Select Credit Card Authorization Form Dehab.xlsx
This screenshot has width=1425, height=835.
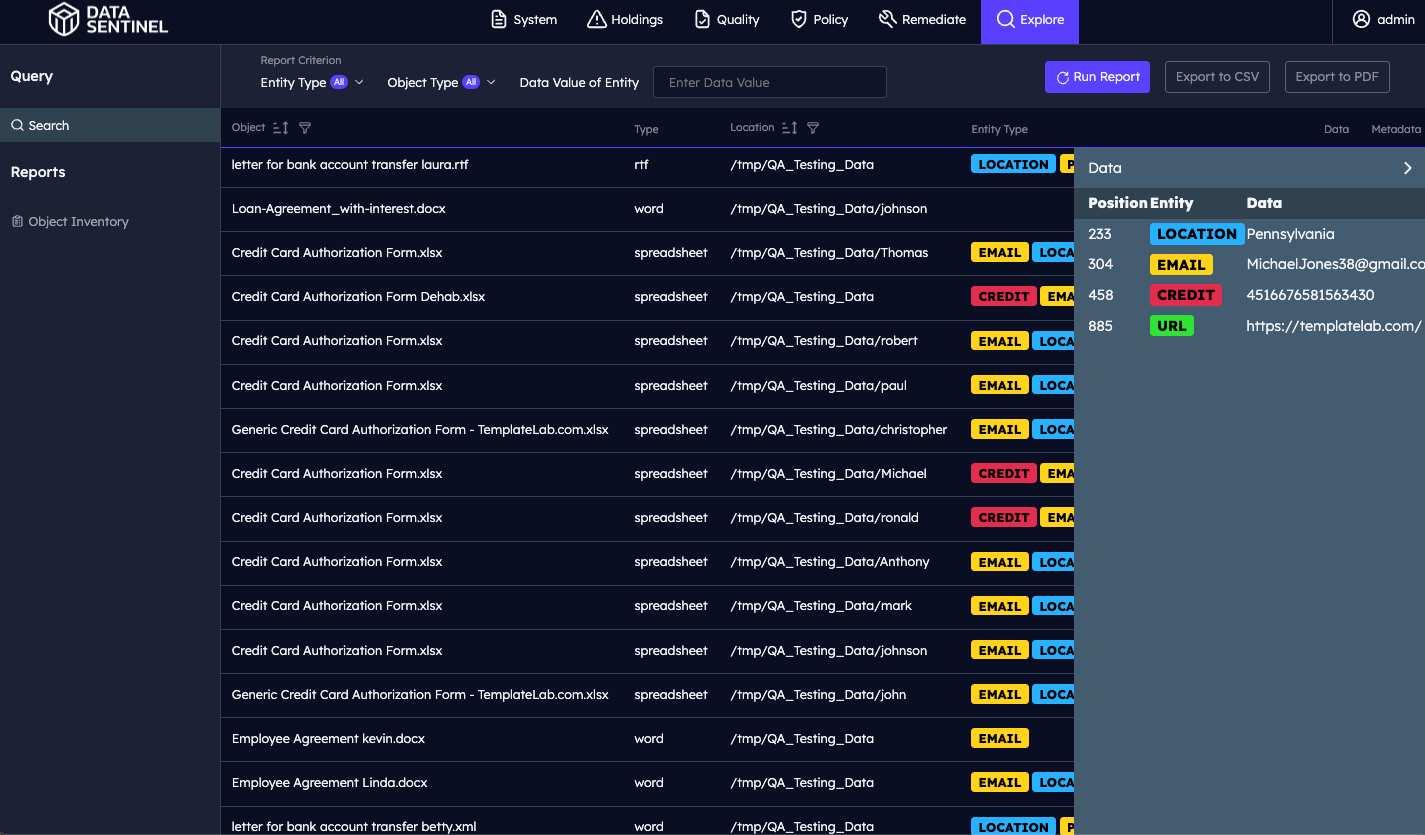(358, 297)
